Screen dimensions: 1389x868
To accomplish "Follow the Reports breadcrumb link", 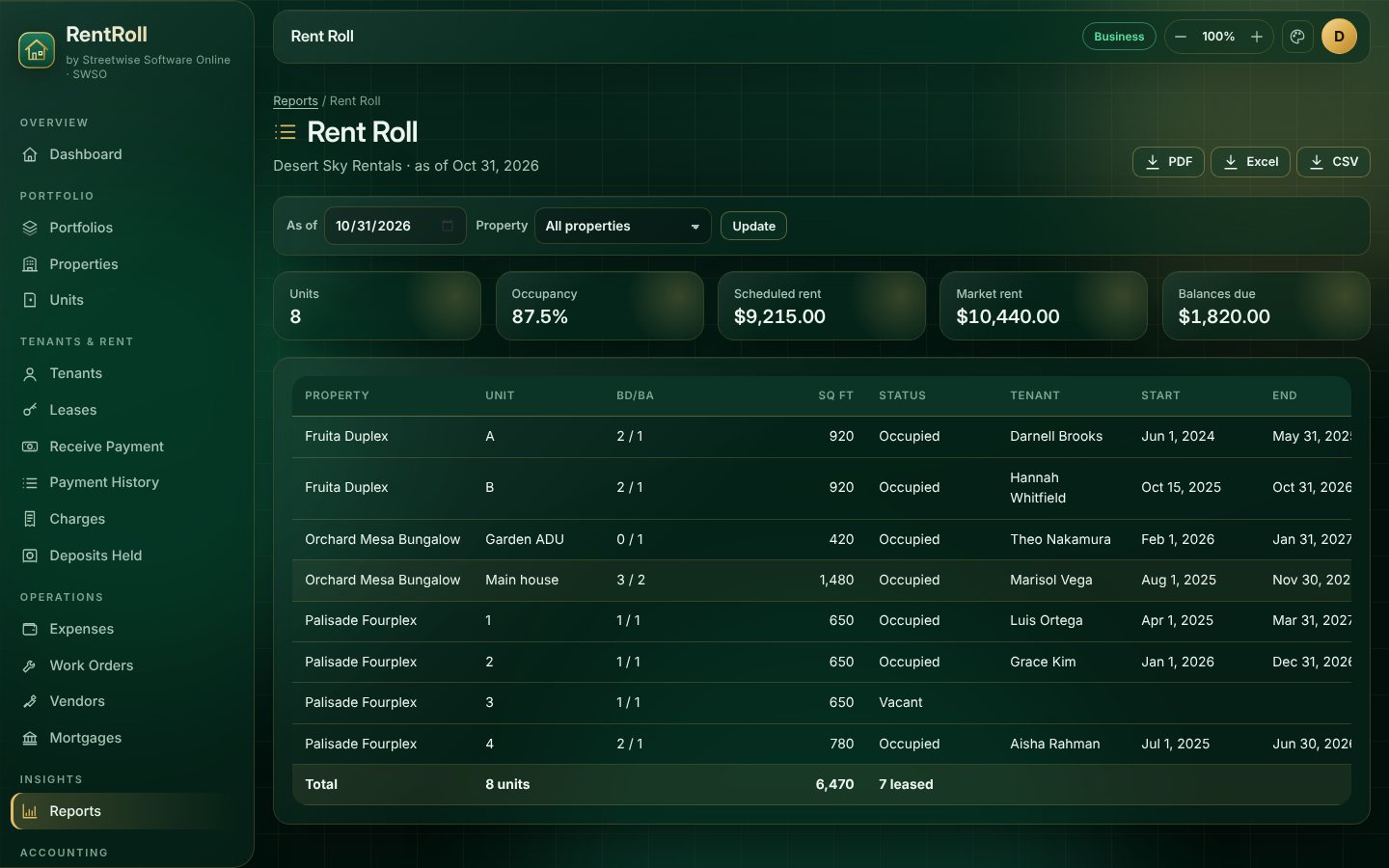I will tap(295, 101).
